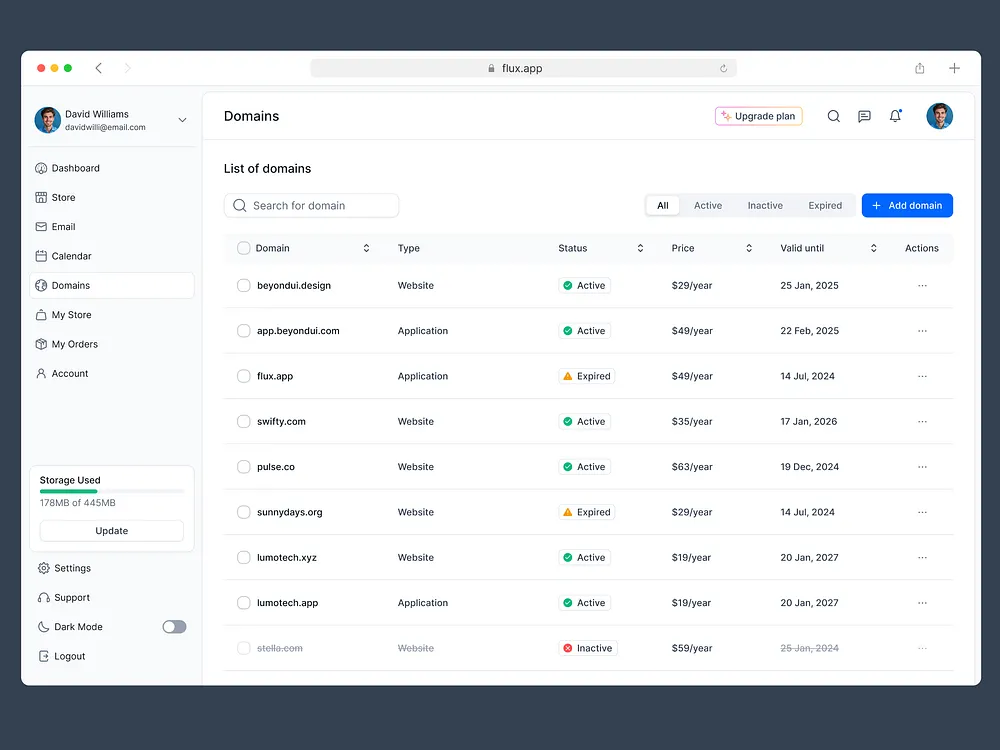Switch to the Expired filter tab
The height and width of the screenshot is (750, 1000).
(825, 205)
